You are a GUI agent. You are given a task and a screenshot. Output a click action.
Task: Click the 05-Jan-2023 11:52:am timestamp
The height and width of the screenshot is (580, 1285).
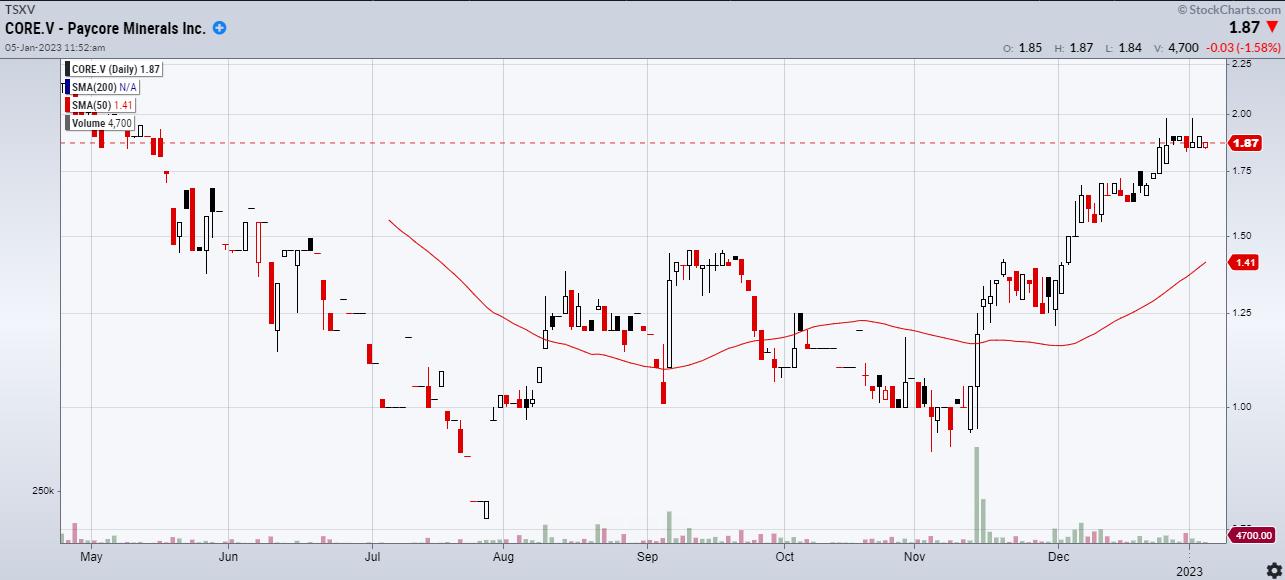[x=53, y=48]
